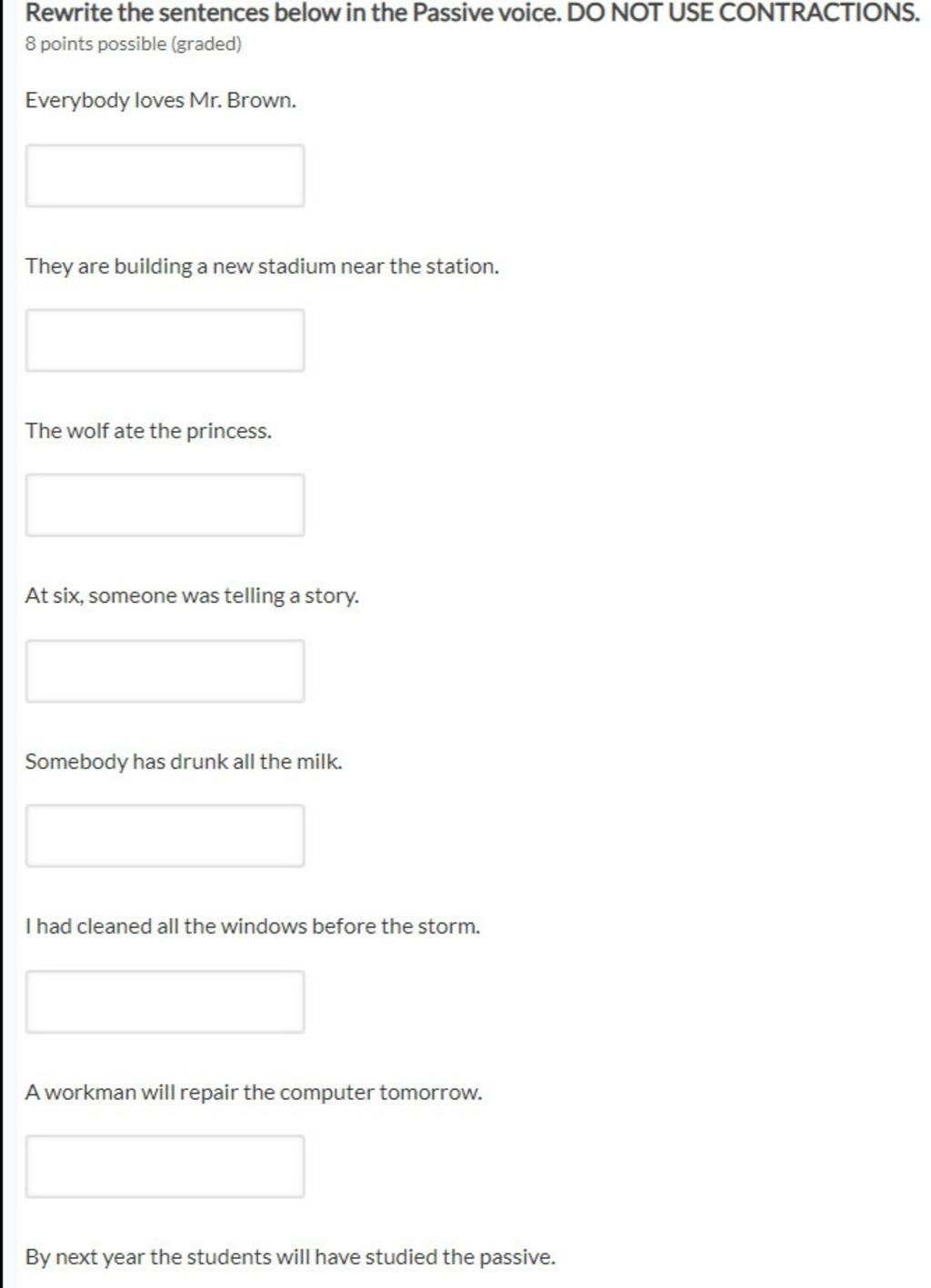The height and width of the screenshot is (1288, 931).
Task: Click the sentence about building a new stadium
Action: coord(262,266)
